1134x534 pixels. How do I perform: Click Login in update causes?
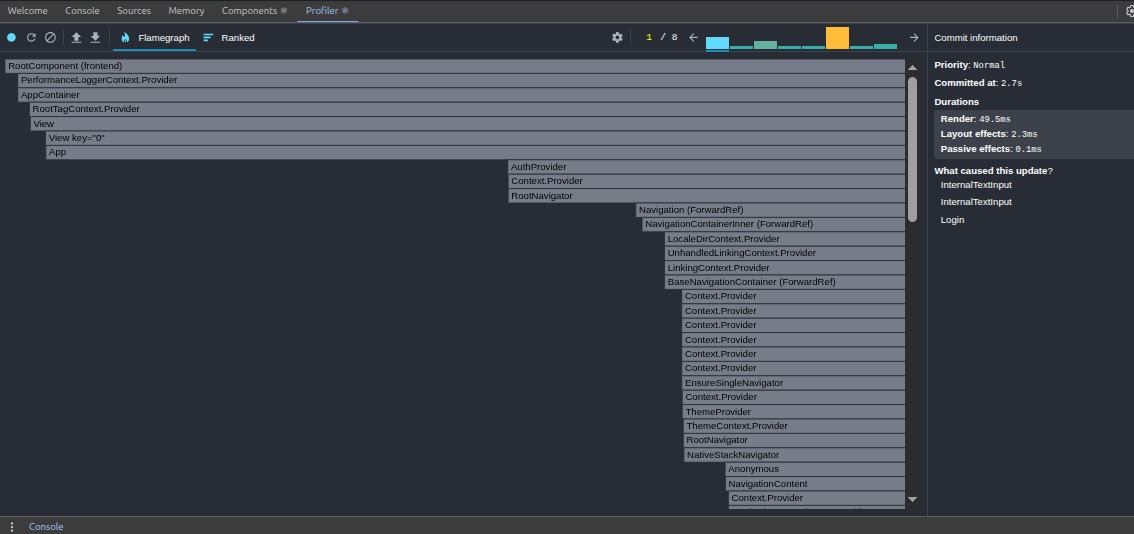tap(952, 220)
